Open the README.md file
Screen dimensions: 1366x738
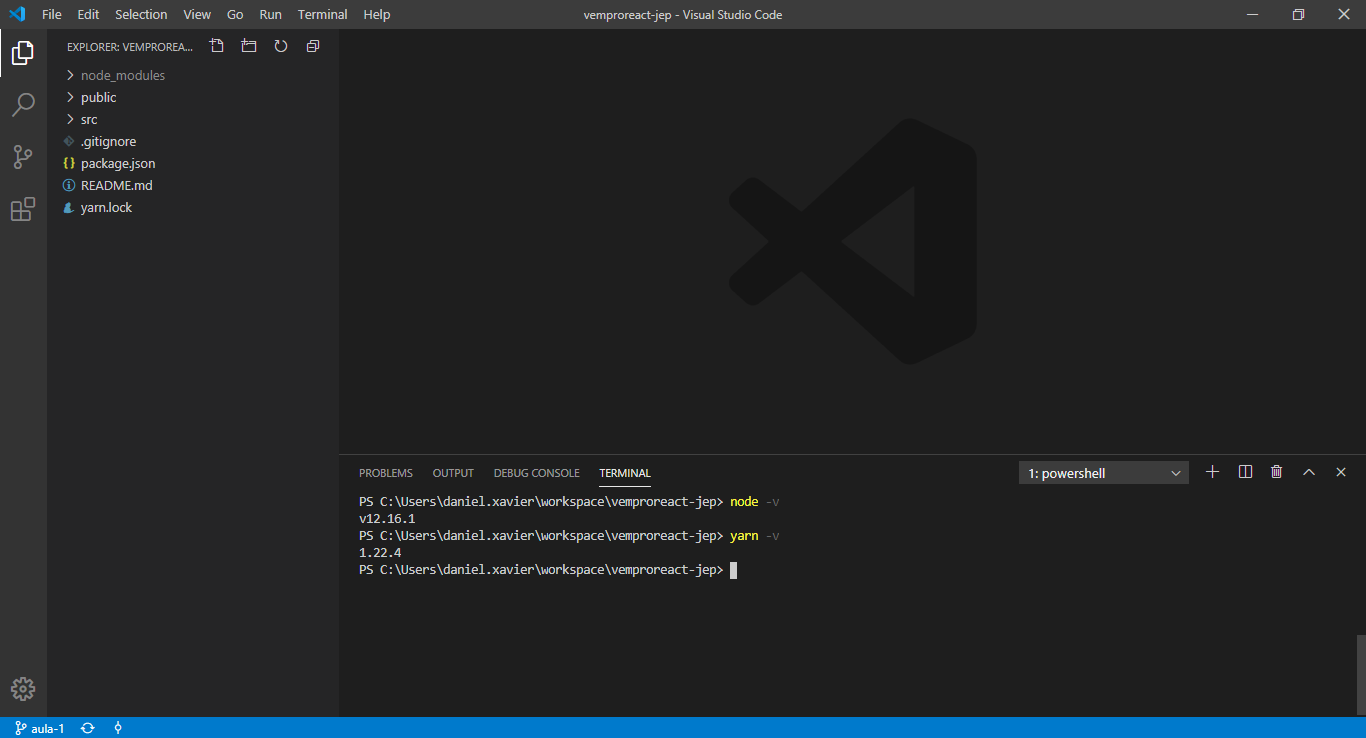click(x=193, y=185)
